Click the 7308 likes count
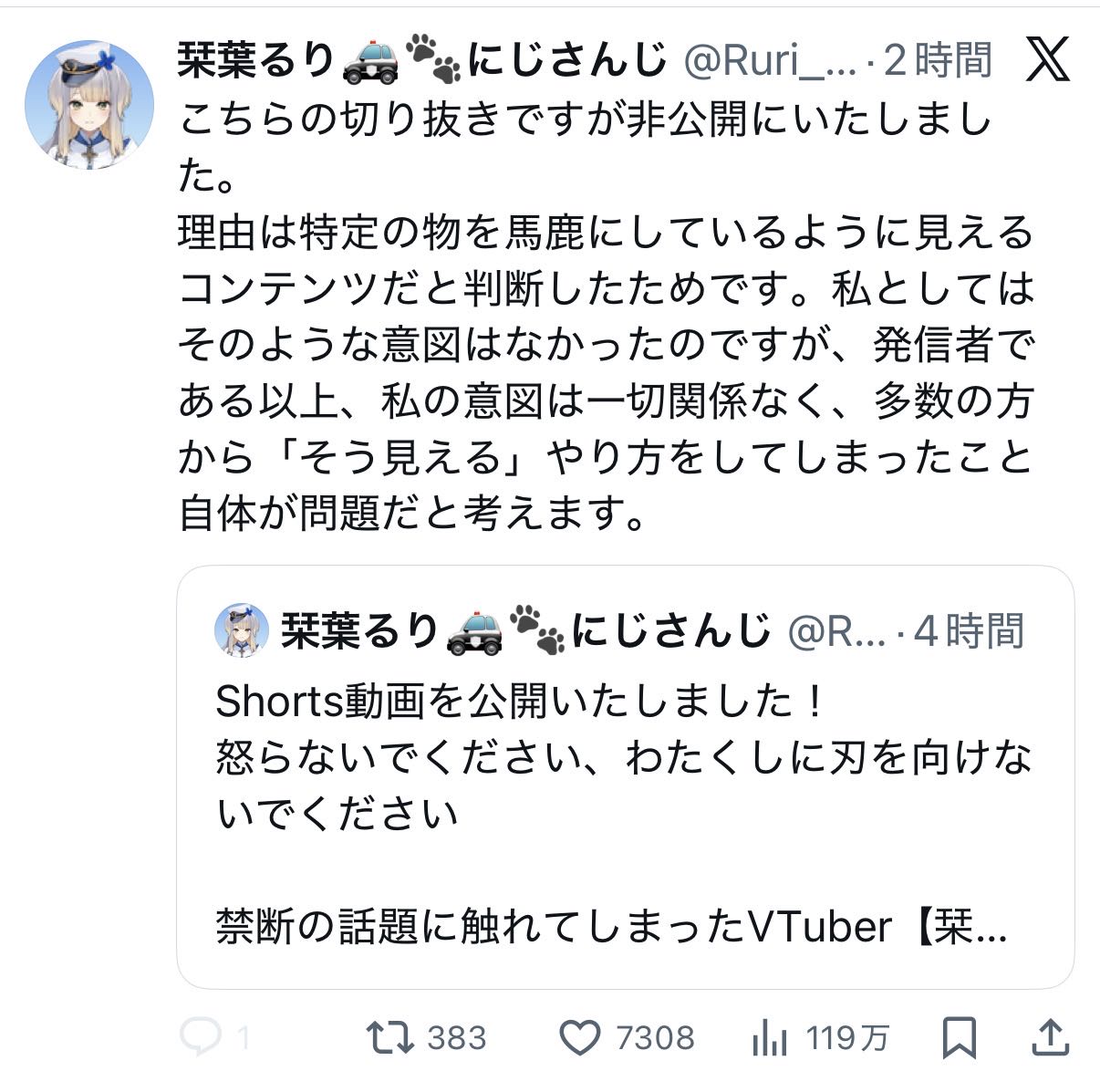Viewport: 1100px width, 1092px height. coord(655,1037)
